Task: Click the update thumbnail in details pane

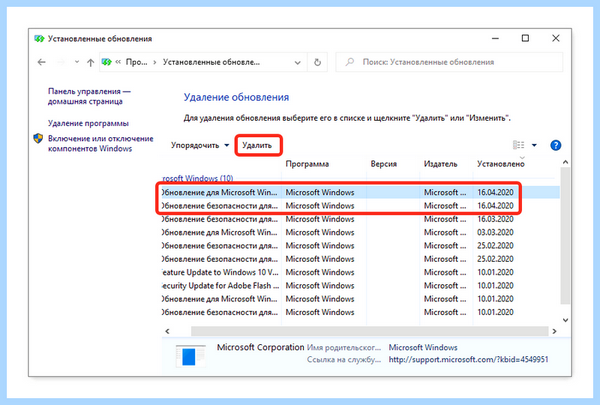Action: (x=189, y=356)
